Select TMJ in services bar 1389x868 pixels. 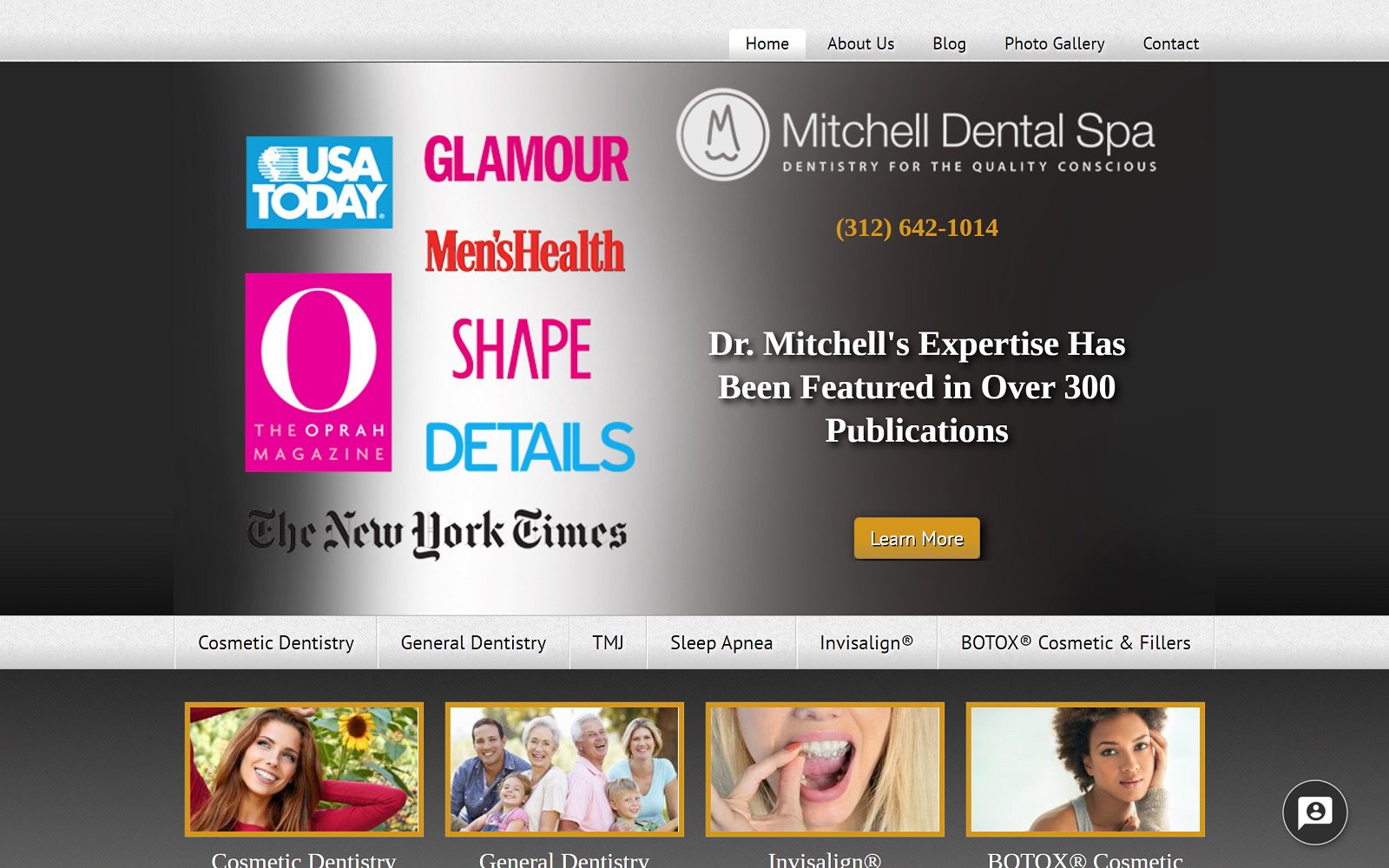(x=608, y=643)
